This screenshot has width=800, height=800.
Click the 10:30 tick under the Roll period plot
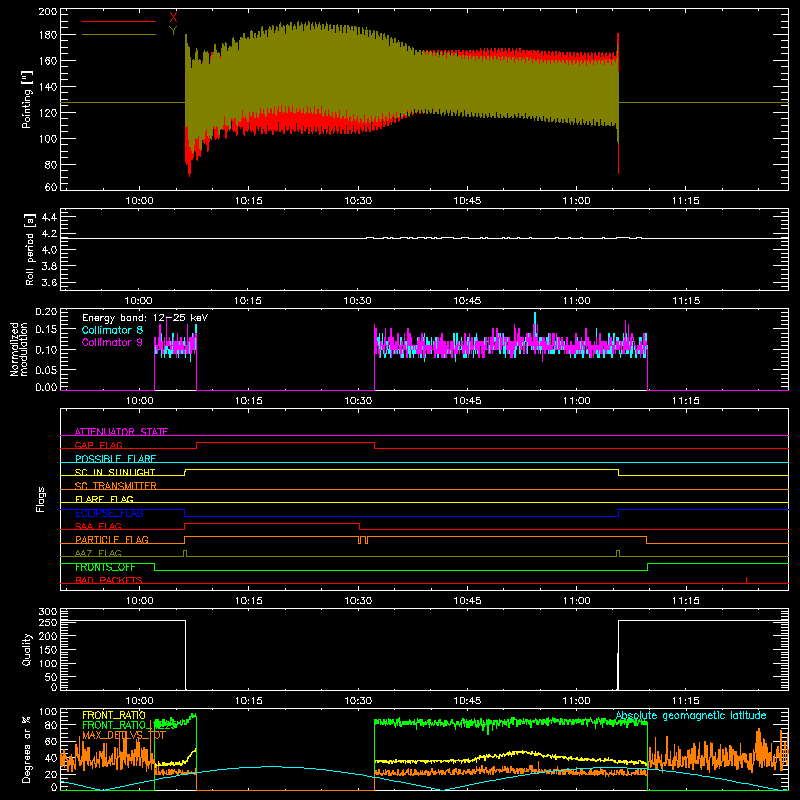[x=357, y=301]
